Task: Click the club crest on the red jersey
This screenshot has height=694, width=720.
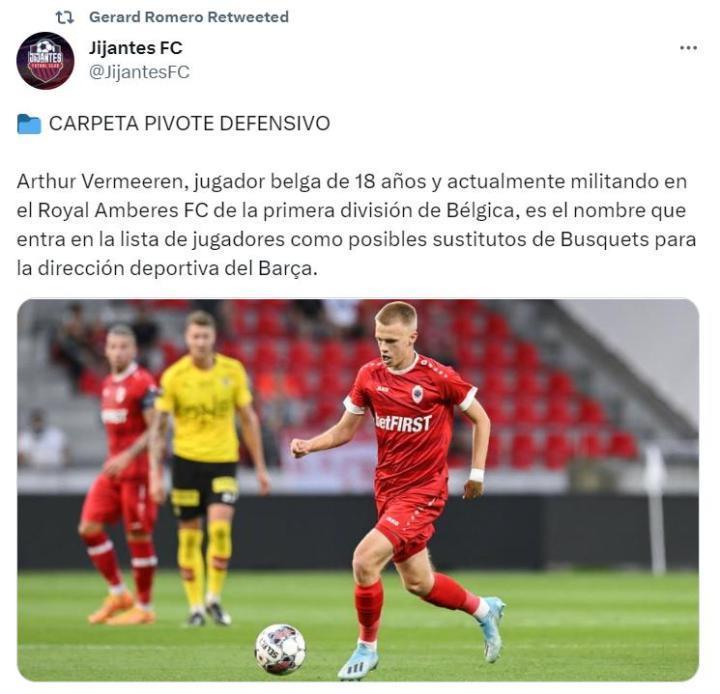Action: pos(417,395)
